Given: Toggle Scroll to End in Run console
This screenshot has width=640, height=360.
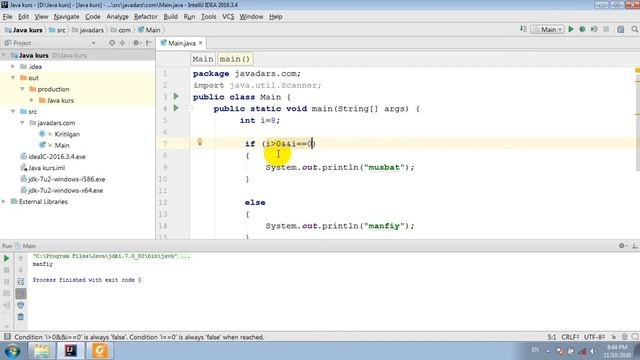Looking at the screenshot, I should [x=20, y=293].
